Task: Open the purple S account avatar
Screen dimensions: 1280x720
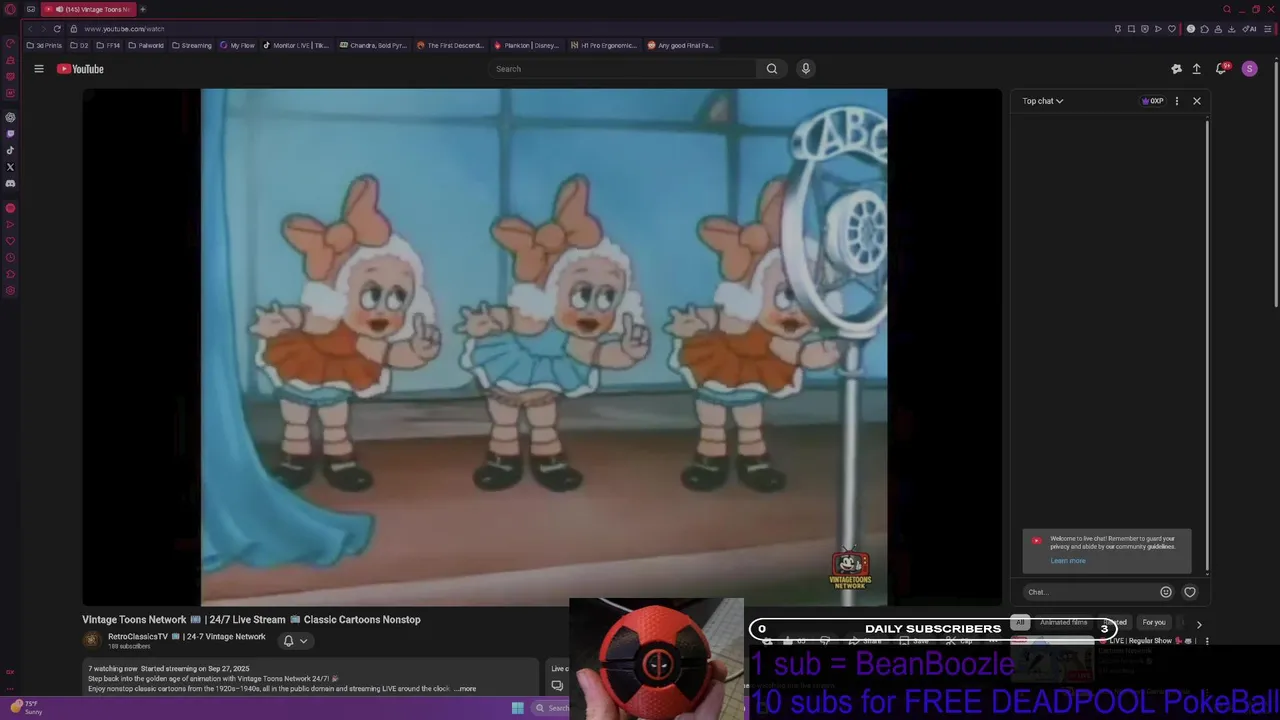Action: [x=1249, y=69]
